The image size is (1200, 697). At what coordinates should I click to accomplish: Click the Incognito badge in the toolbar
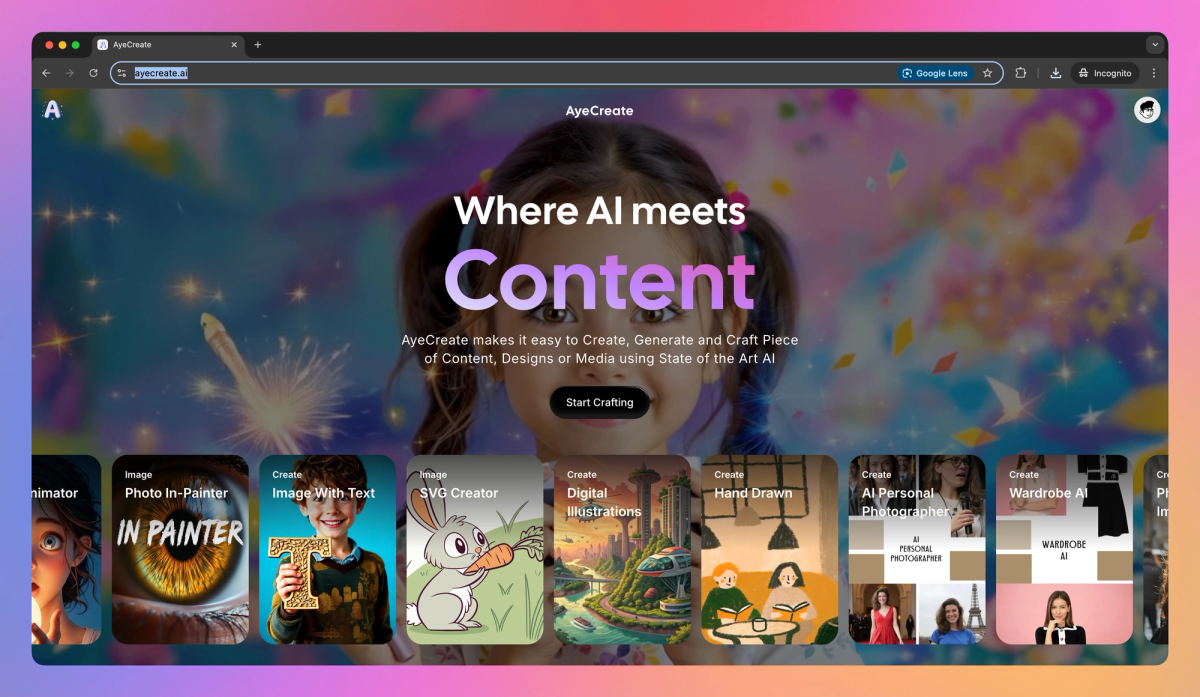coord(1104,72)
